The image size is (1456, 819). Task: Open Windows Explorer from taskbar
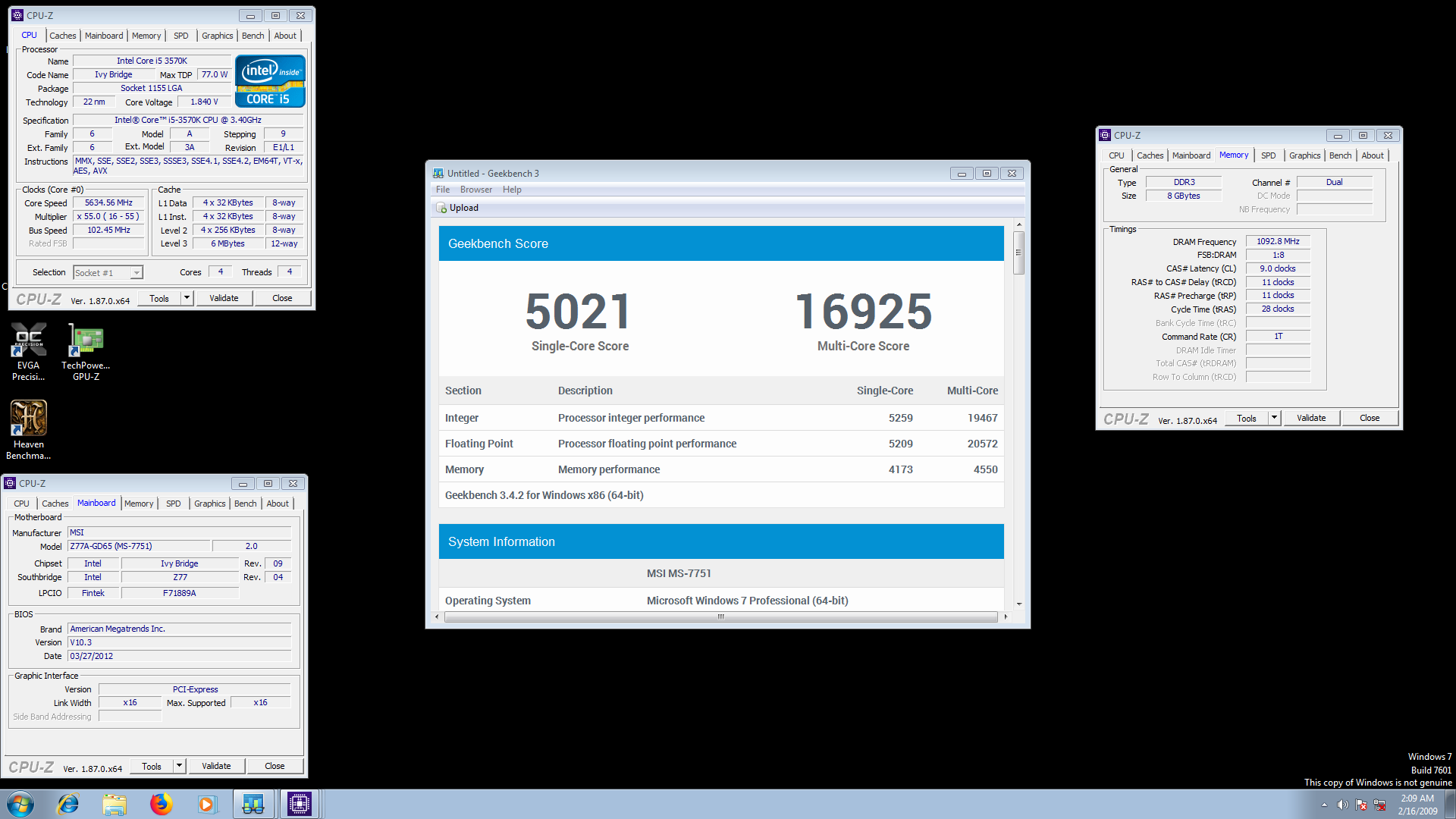pyautogui.click(x=115, y=804)
